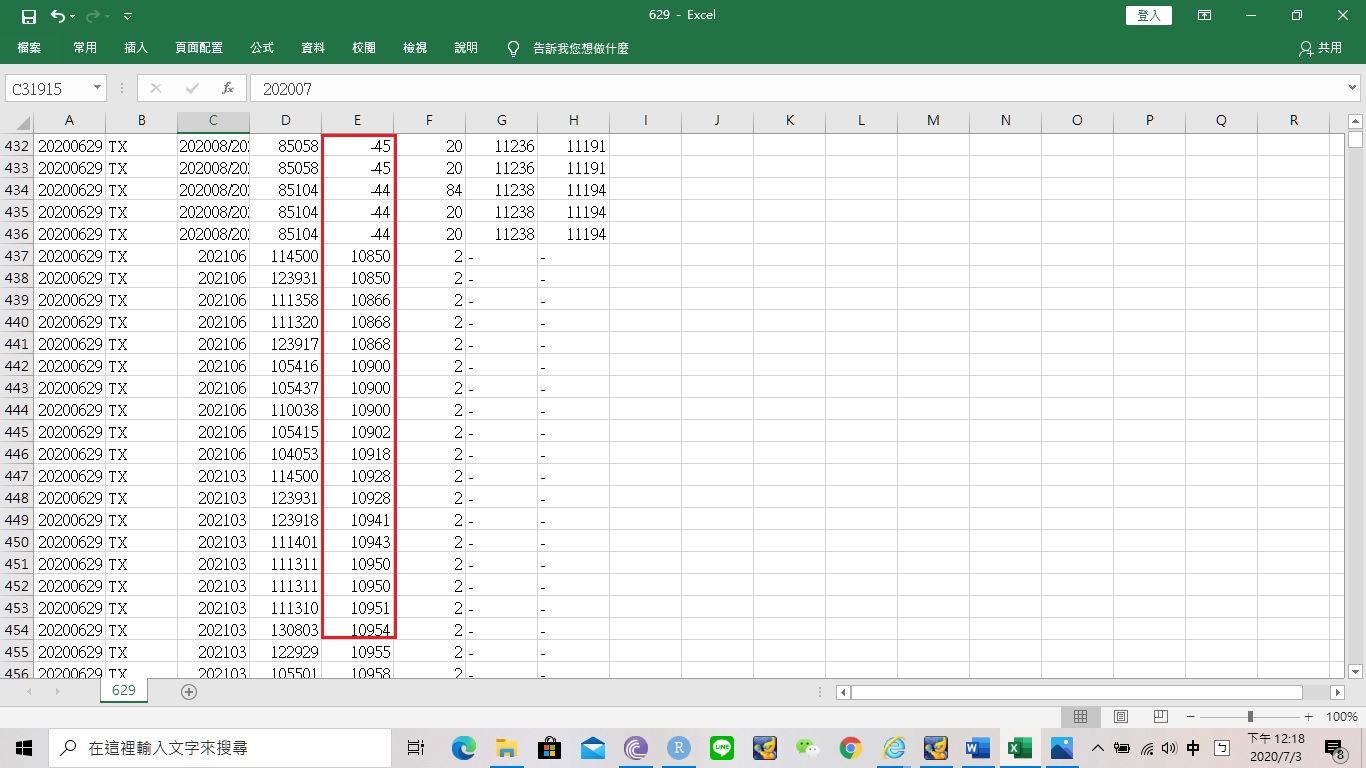Click vertical scrollbar down arrow
Image resolution: width=1366 pixels, height=768 pixels.
1355,672
